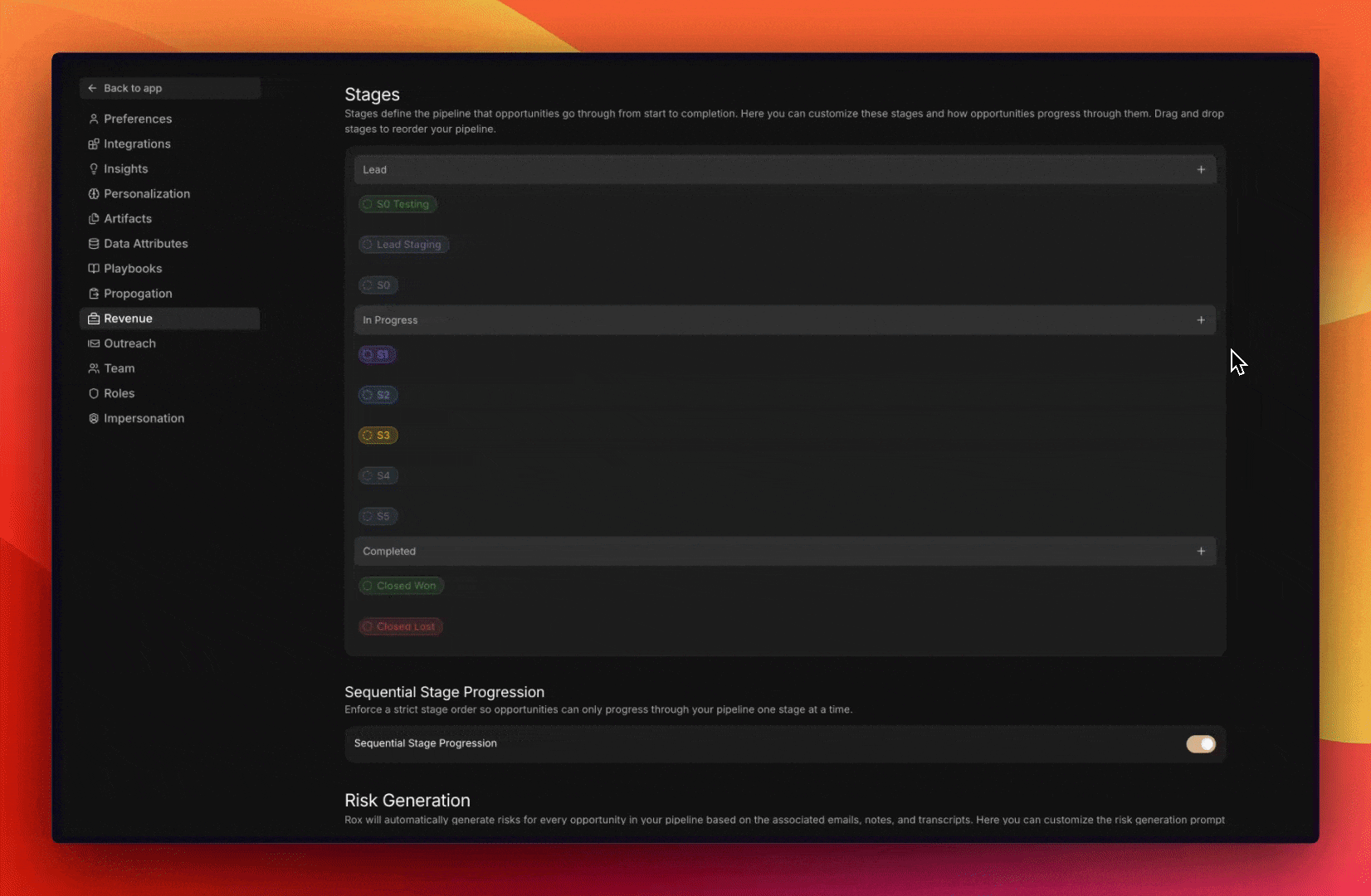Add a new stage to Completed
The height and width of the screenshot is (896, 1371).
1200,551
